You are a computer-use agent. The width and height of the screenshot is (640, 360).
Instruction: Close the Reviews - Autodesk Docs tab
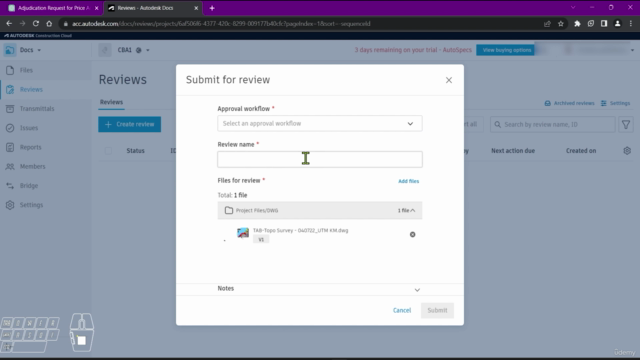[196, 8]
